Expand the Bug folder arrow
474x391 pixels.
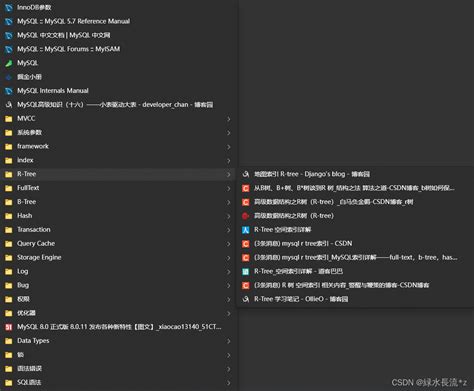pyautogui.click(x=229, y=286)
